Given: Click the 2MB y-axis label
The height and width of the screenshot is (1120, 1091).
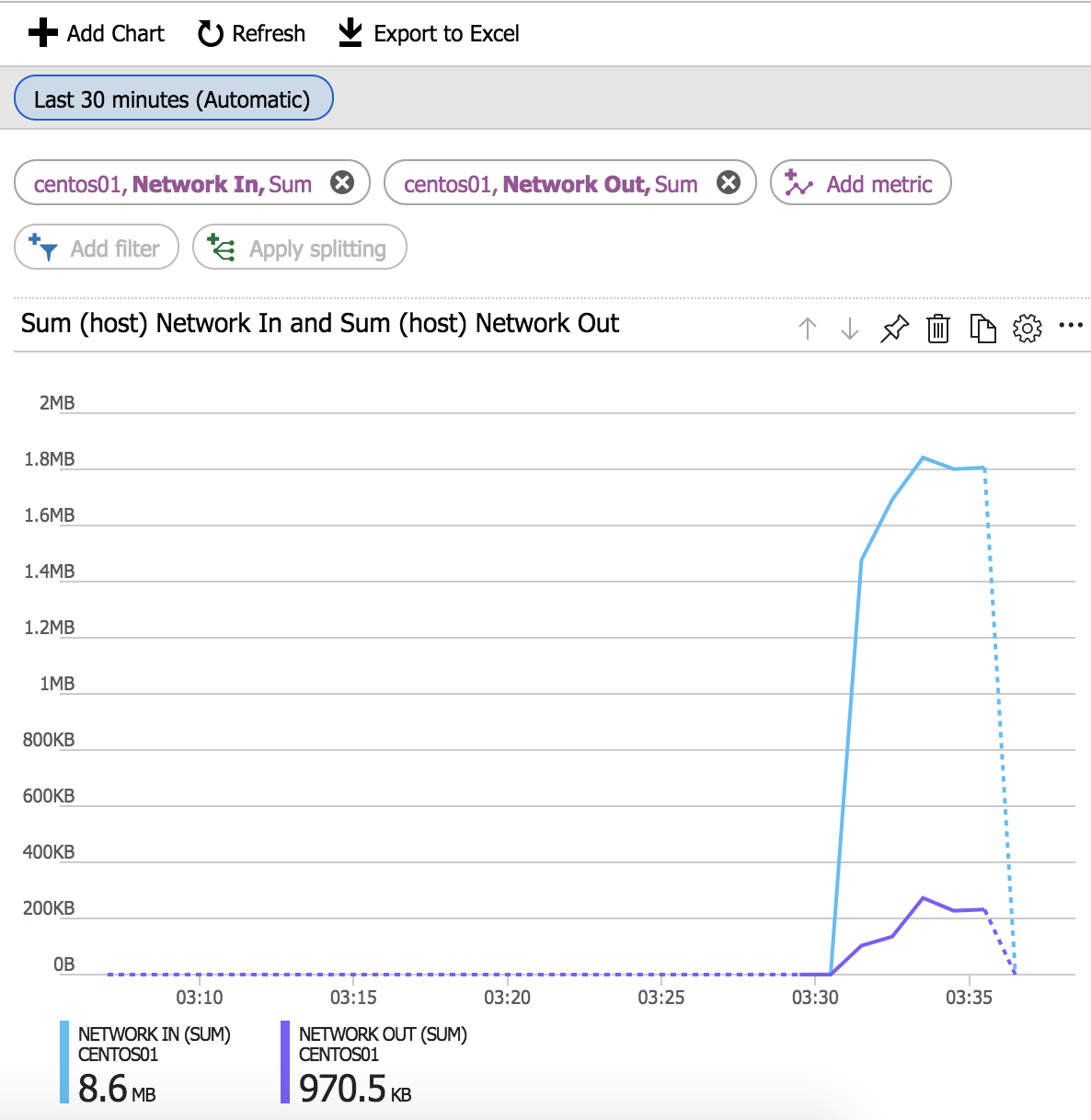Looking at the screenshot, I should click(57, 403).
